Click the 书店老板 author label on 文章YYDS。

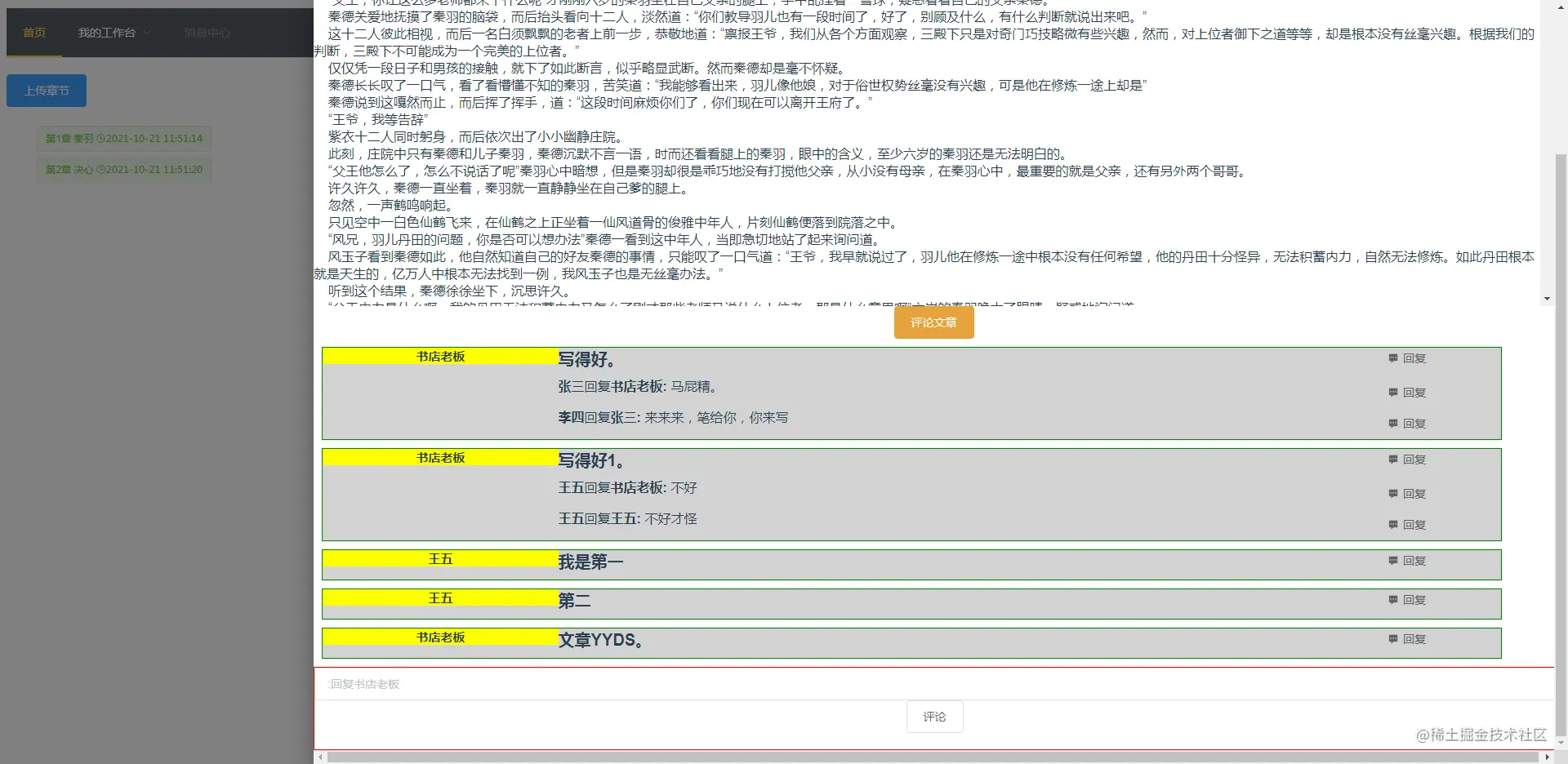click(x=441, y=637)
